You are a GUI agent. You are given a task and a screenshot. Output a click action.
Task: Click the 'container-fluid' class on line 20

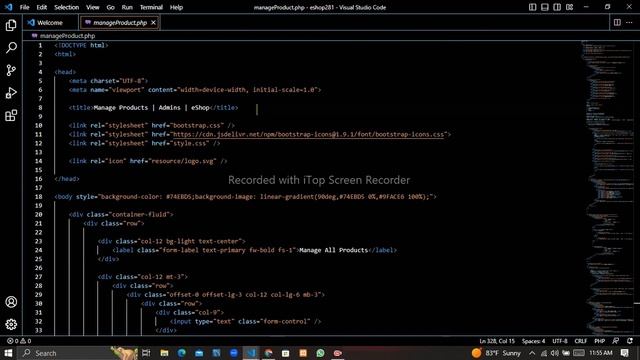pos(139,215)
